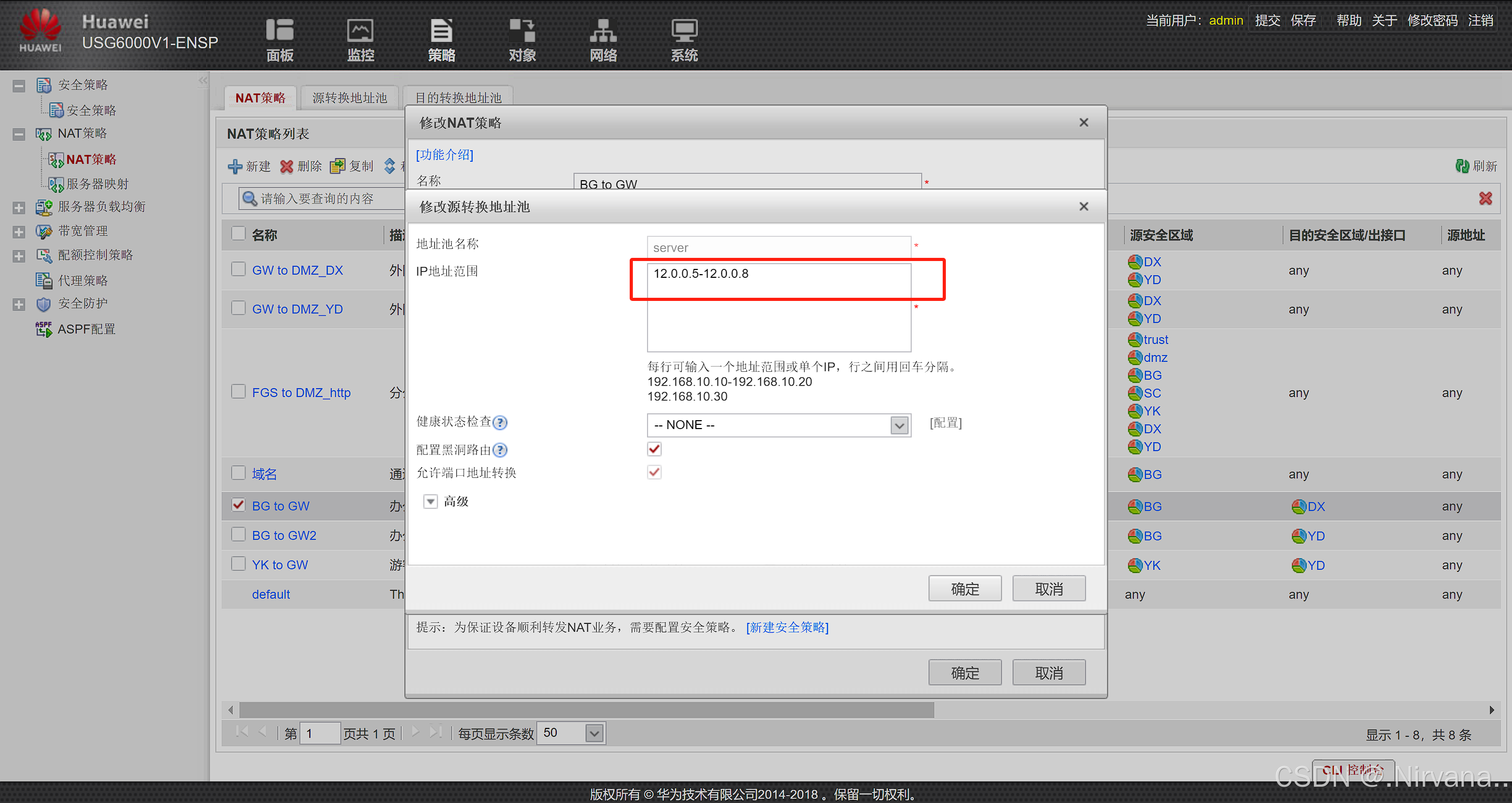Switch to the 源转换地址池 tab
1512x803 pixels.
tap(349, 98)
